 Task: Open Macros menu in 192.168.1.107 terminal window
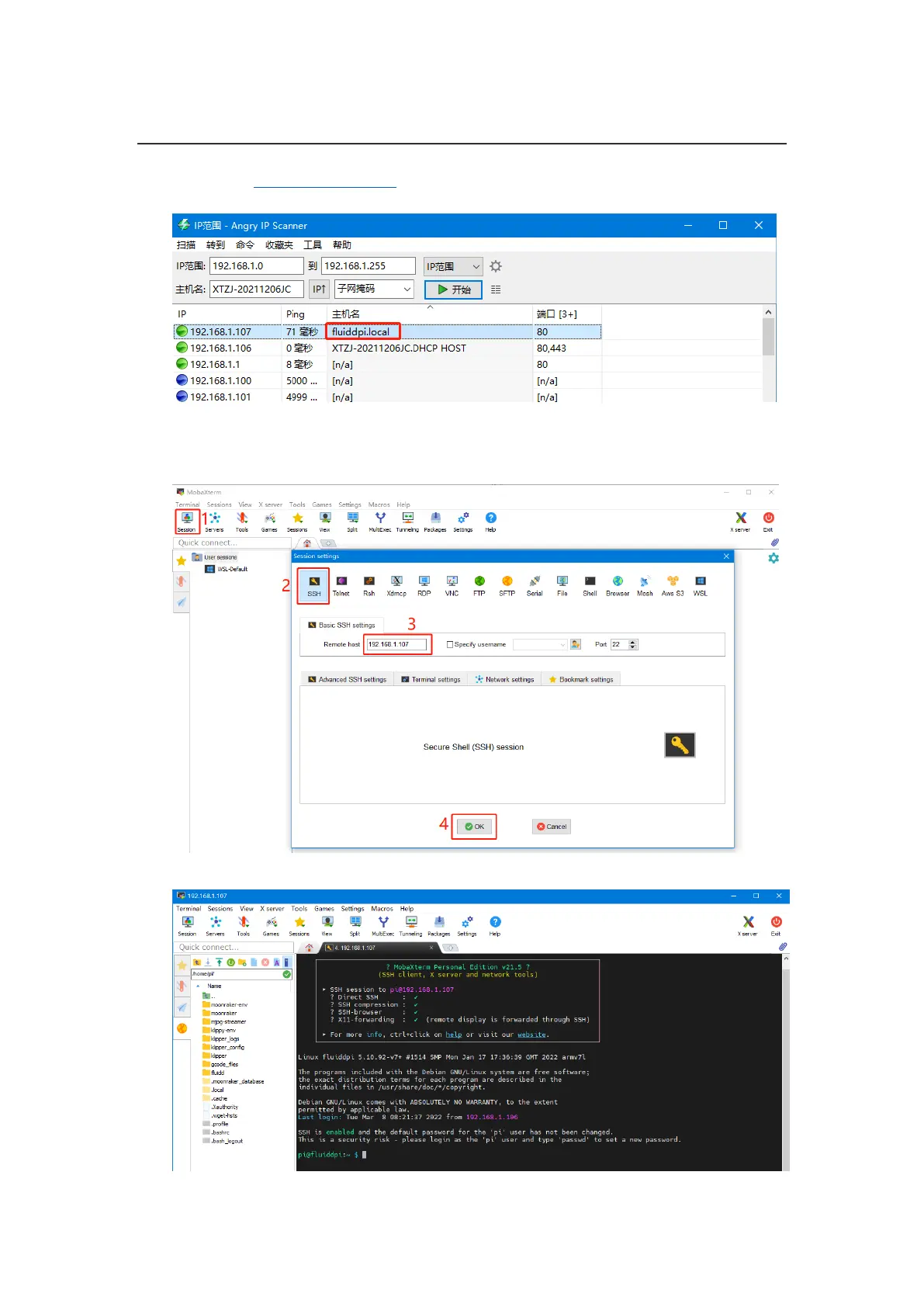[382, 908]
